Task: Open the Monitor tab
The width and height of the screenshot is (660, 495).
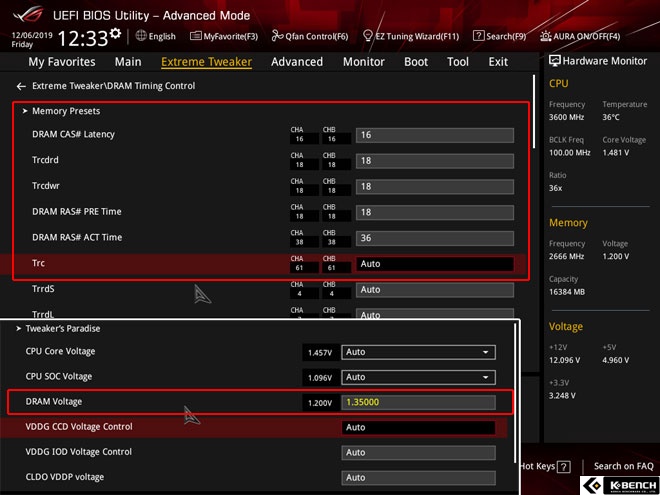Action: 364,62
